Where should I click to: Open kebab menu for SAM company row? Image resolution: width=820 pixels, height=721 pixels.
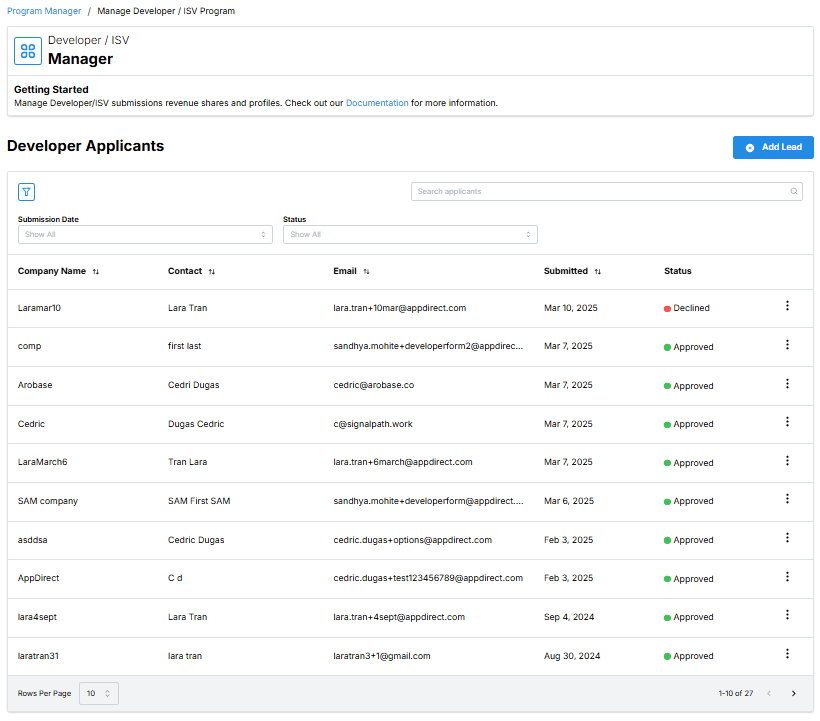[787, 499]
